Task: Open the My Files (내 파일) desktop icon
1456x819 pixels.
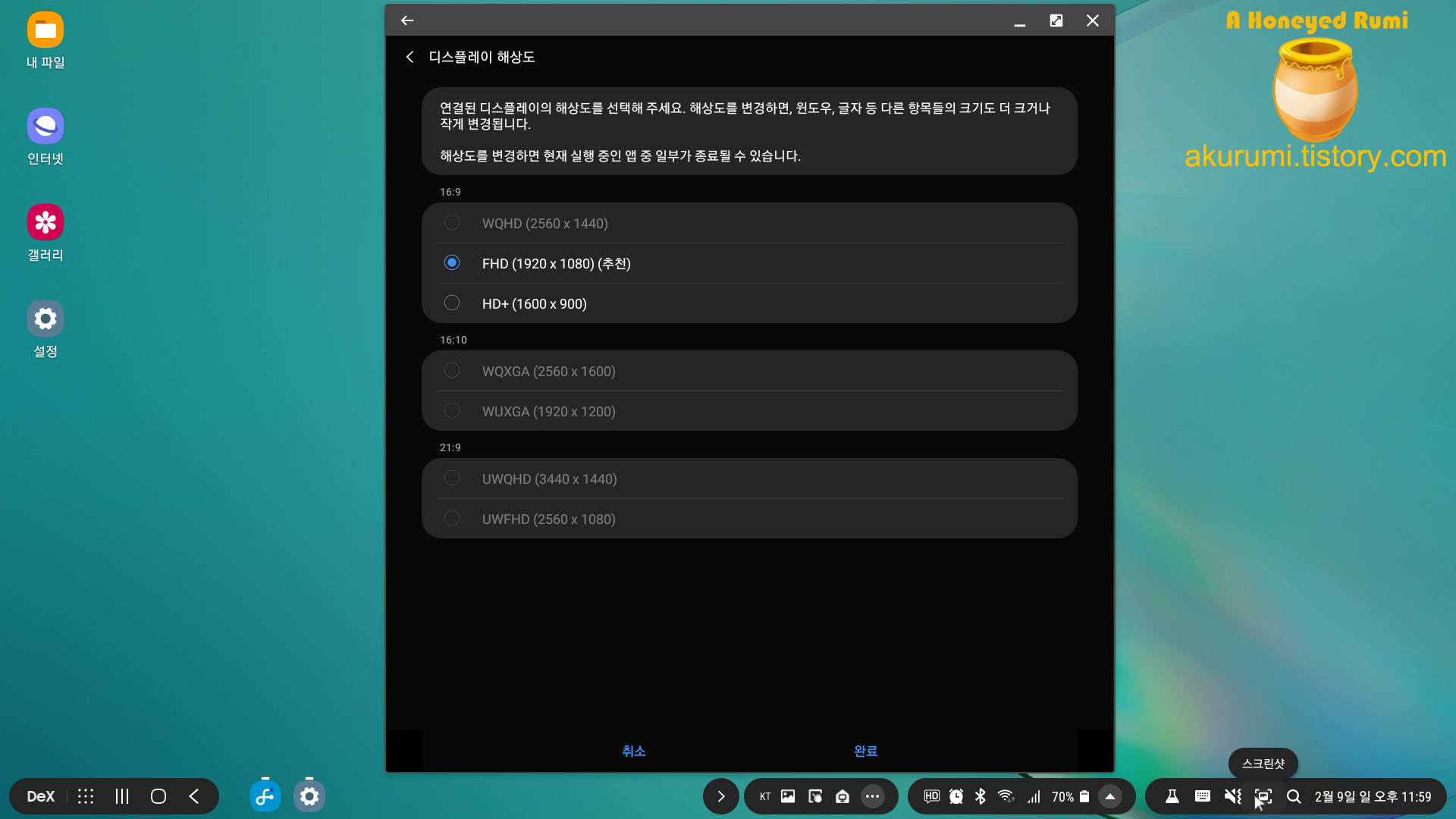Action: point(45,30)
